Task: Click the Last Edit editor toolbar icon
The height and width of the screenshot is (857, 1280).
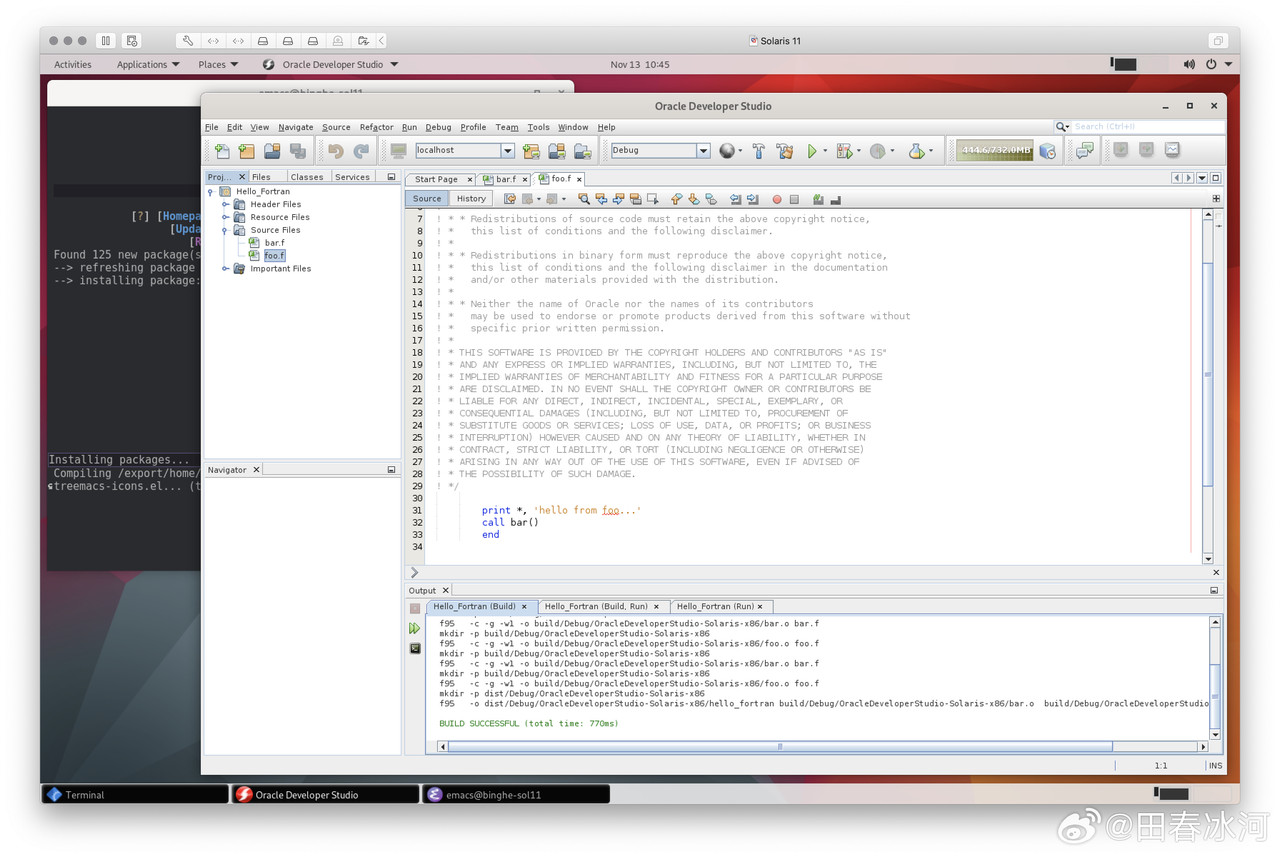Action: 509,199
